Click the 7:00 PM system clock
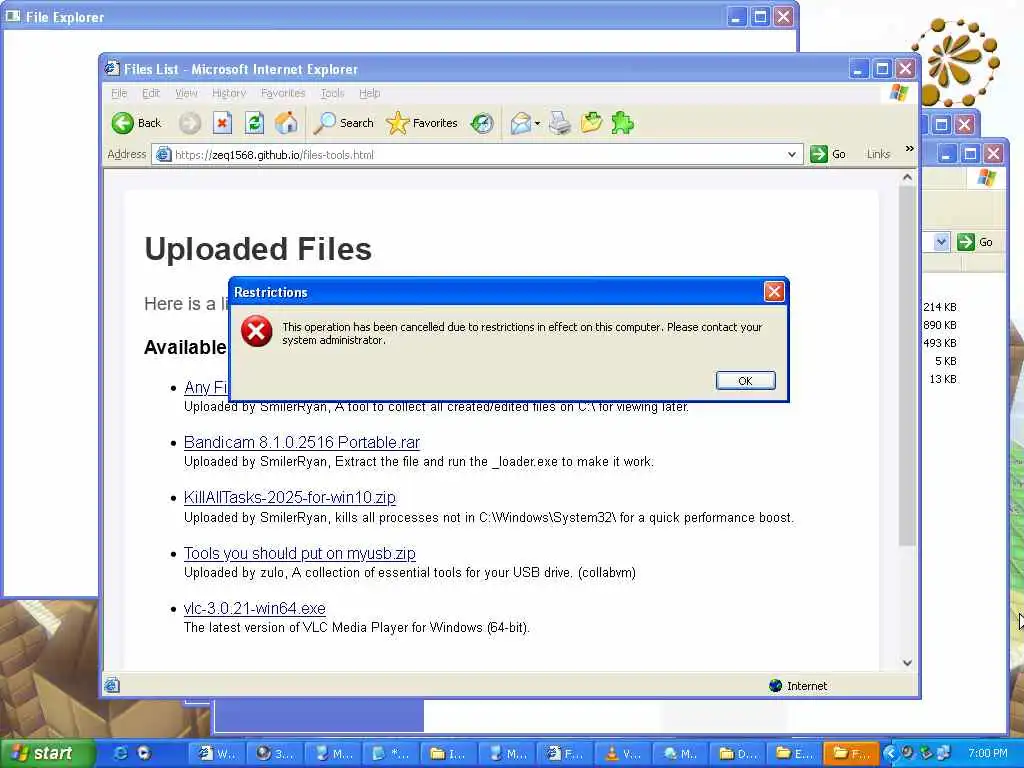This screenshot has width=1024, height=768. tap(987, 753)
